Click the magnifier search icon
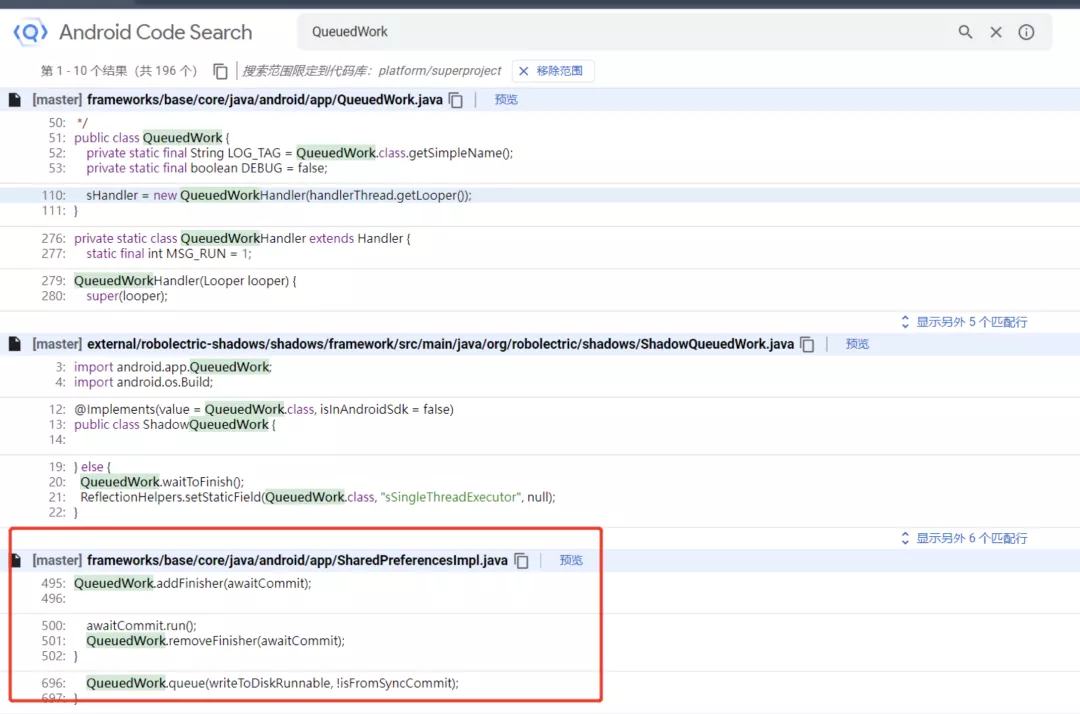Screen dimensions: 1080x714 click(x=965, y=32)
